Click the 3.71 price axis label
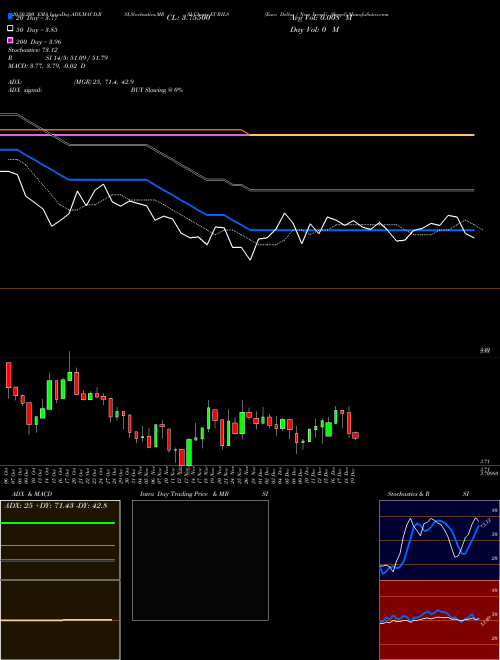This screenshot has width=500, height=660. click(x=484, y=461)
